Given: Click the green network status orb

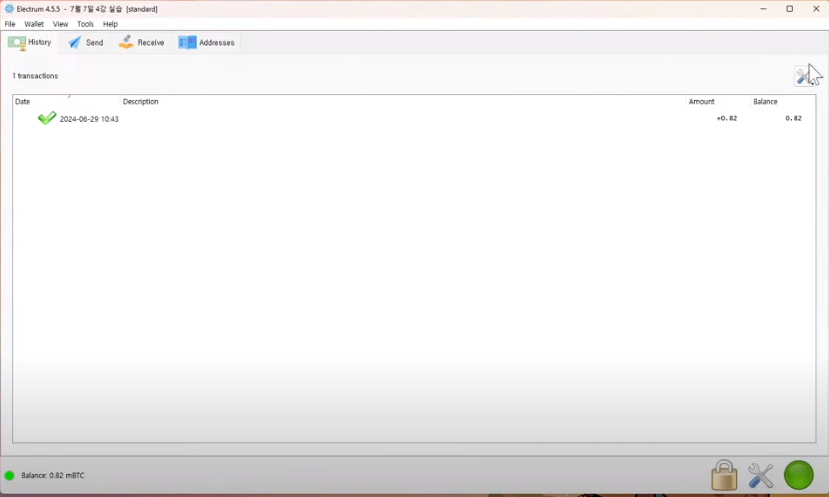Looking at the screenshot, I should point(798,476).
